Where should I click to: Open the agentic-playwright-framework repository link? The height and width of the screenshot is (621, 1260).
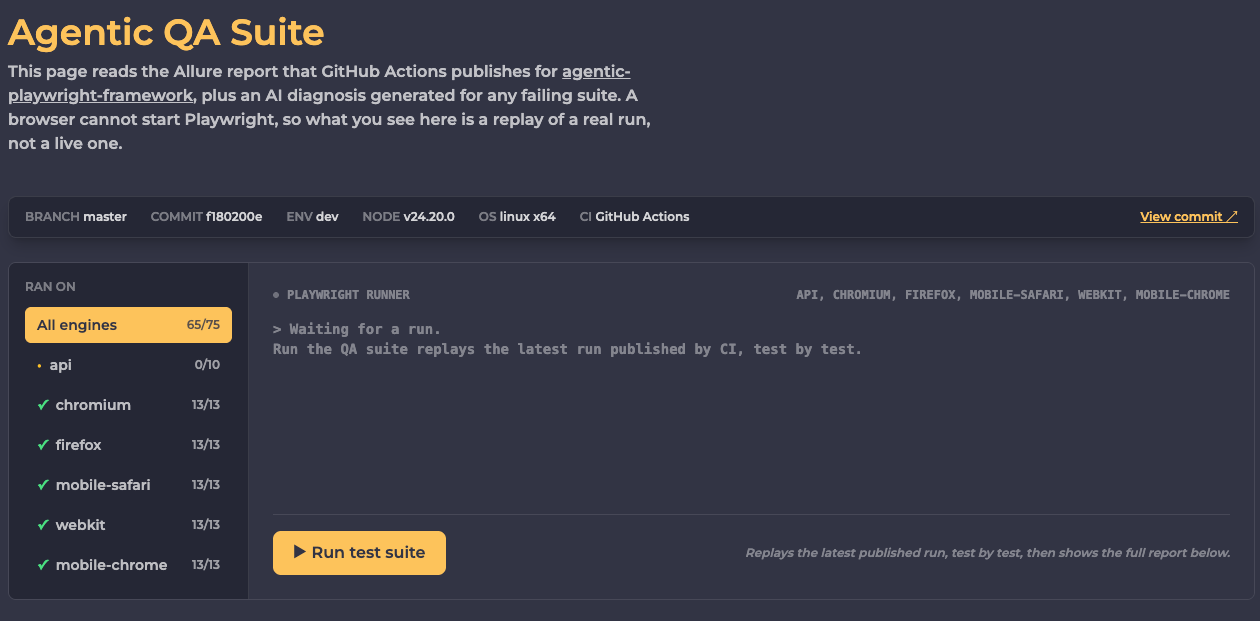(319, 84)
